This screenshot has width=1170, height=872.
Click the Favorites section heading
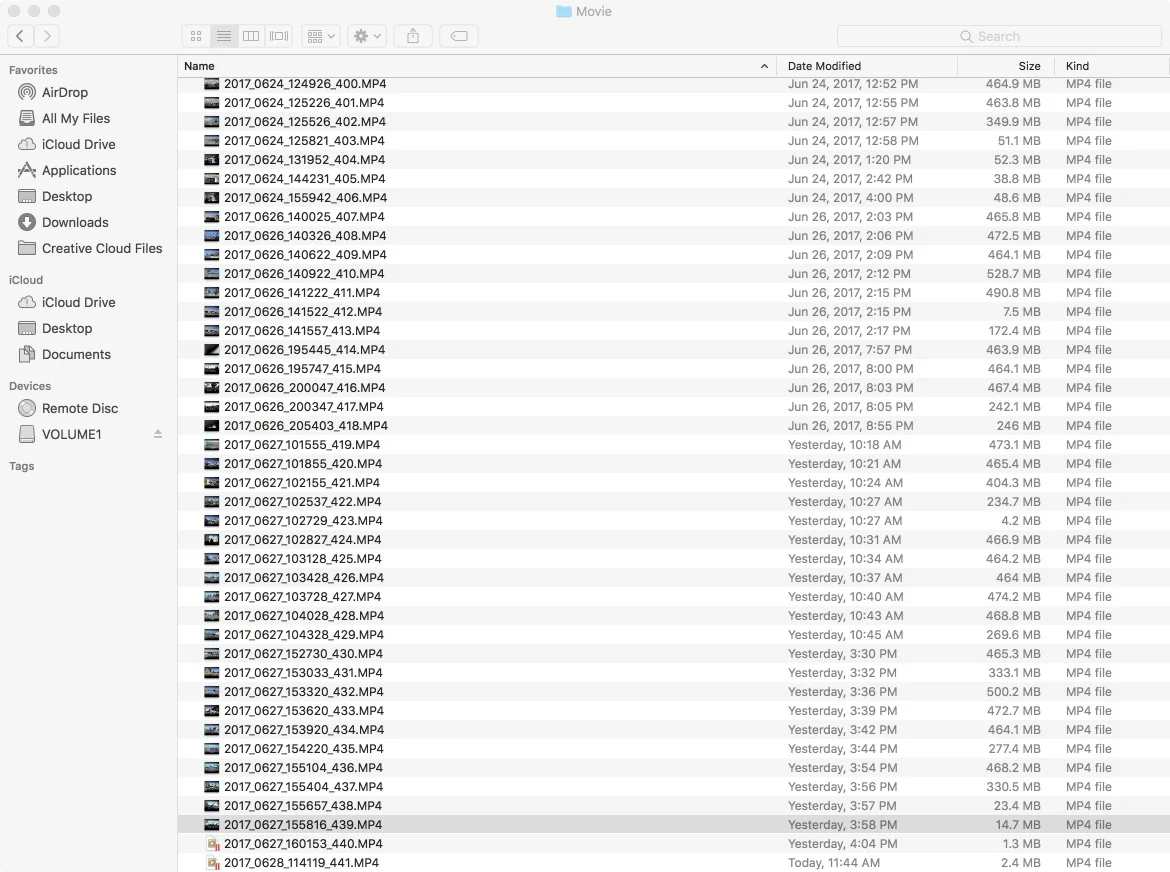33,70
